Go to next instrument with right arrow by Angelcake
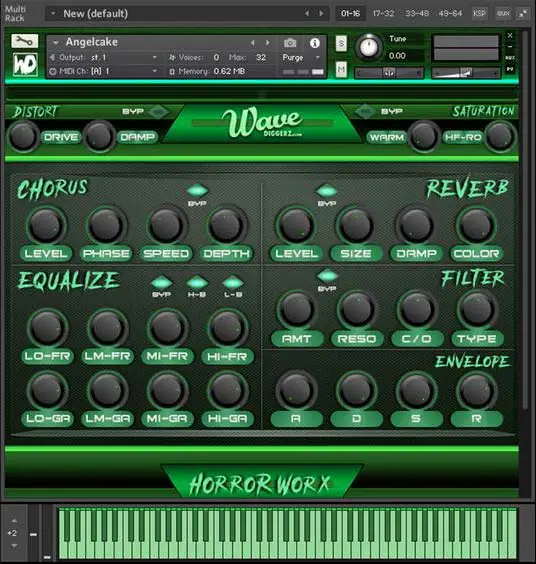536x564 pixels. [268, 43]
